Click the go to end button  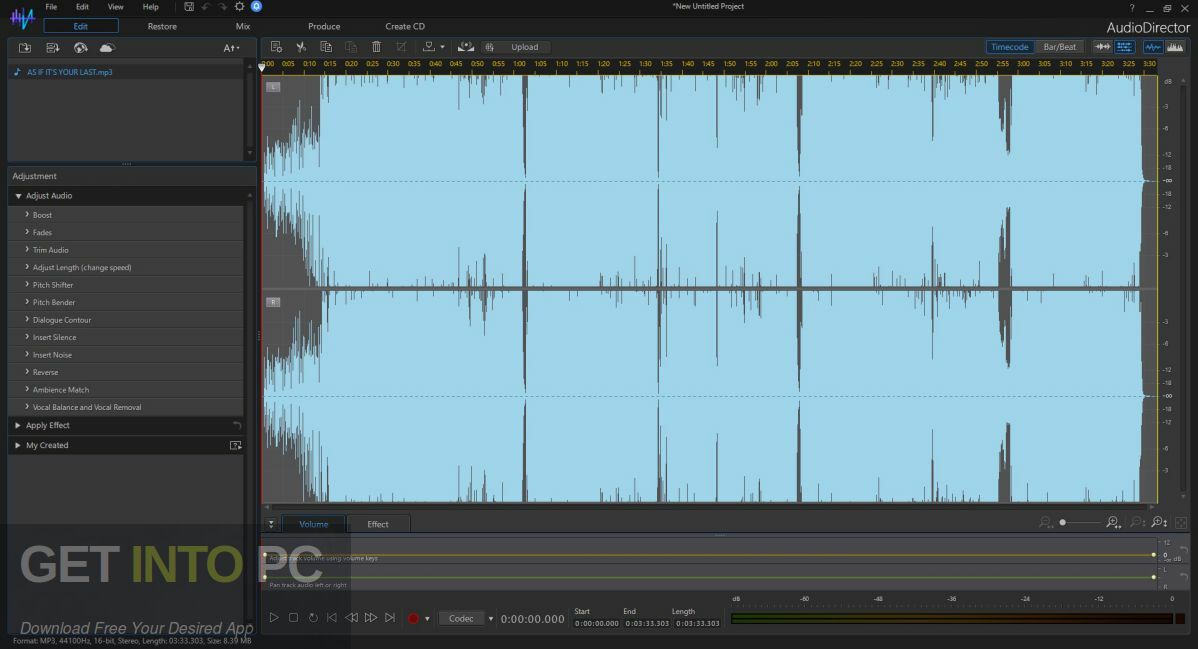(390, 618)
